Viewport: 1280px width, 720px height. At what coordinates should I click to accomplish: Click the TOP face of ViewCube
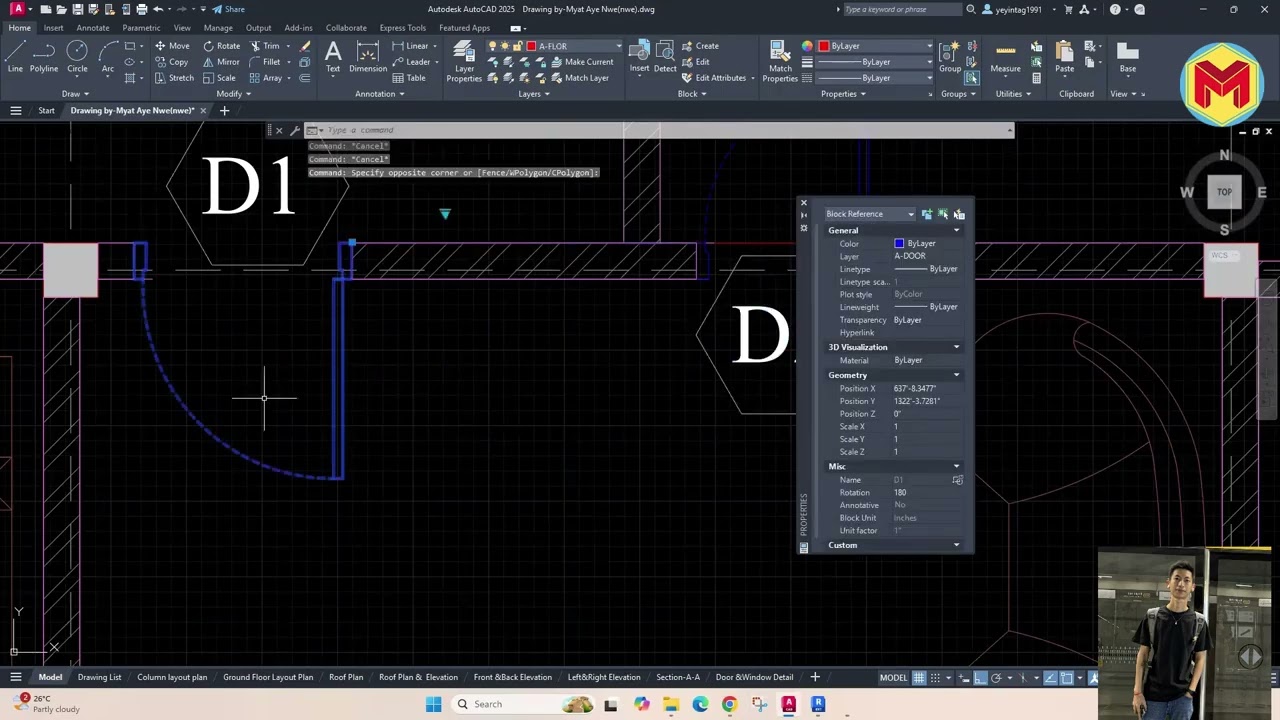click(1224, 192)
